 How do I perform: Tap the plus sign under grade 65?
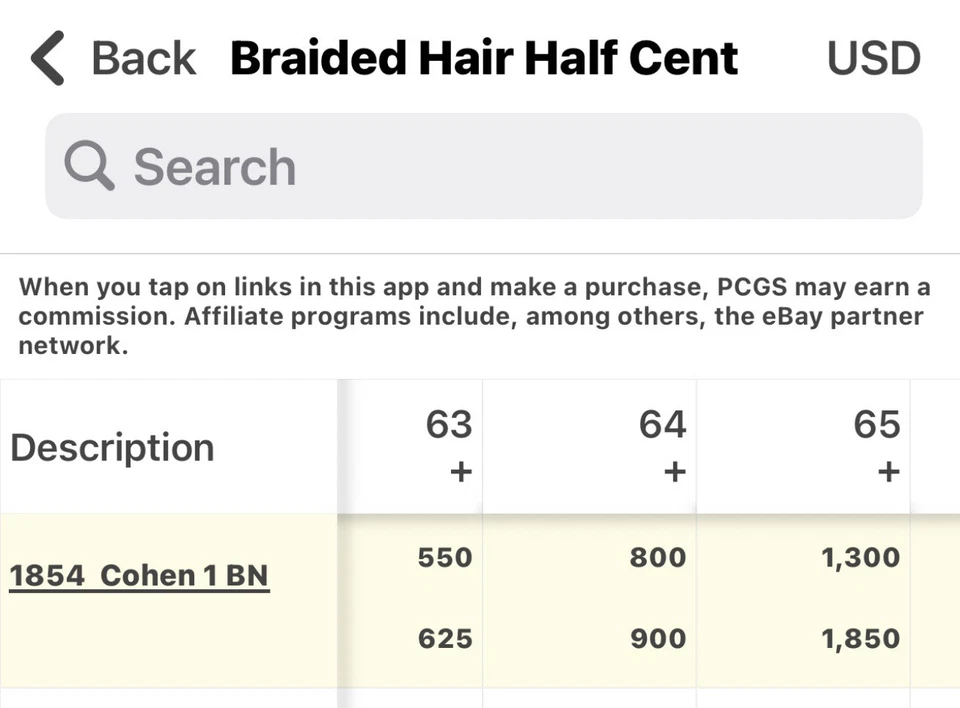888,471
